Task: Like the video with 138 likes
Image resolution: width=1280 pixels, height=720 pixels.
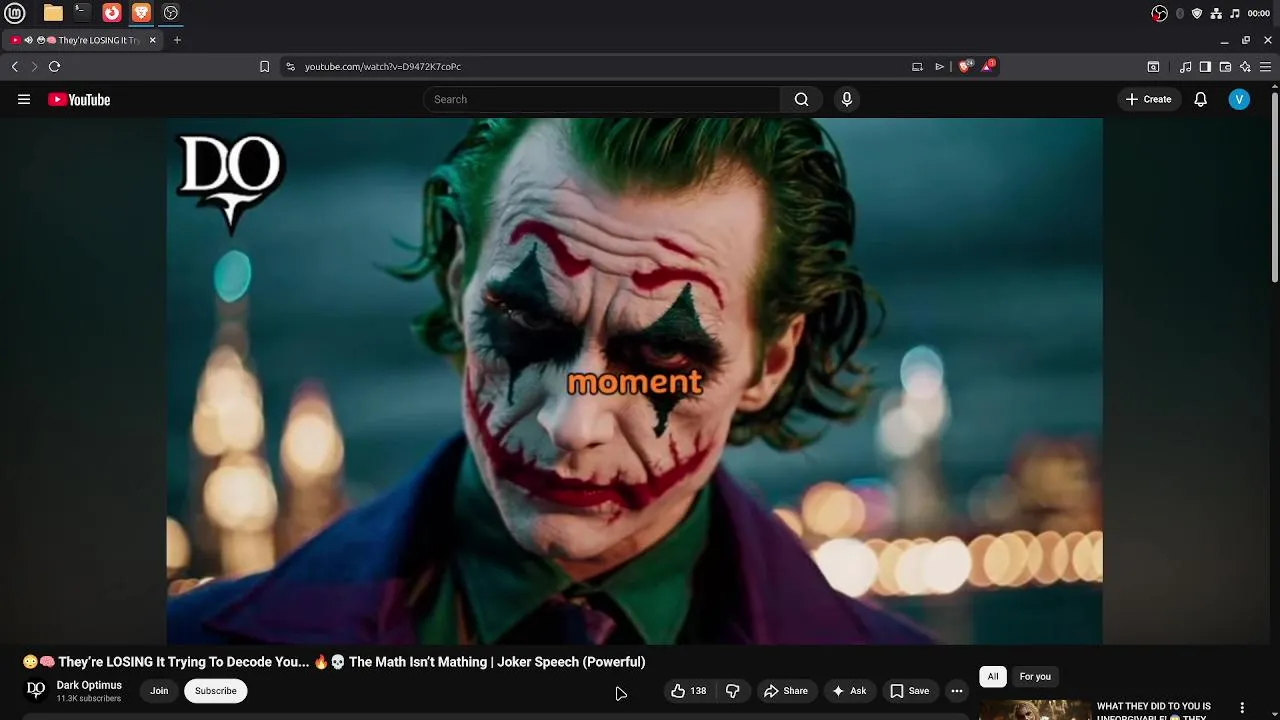Action: point(688,691)
